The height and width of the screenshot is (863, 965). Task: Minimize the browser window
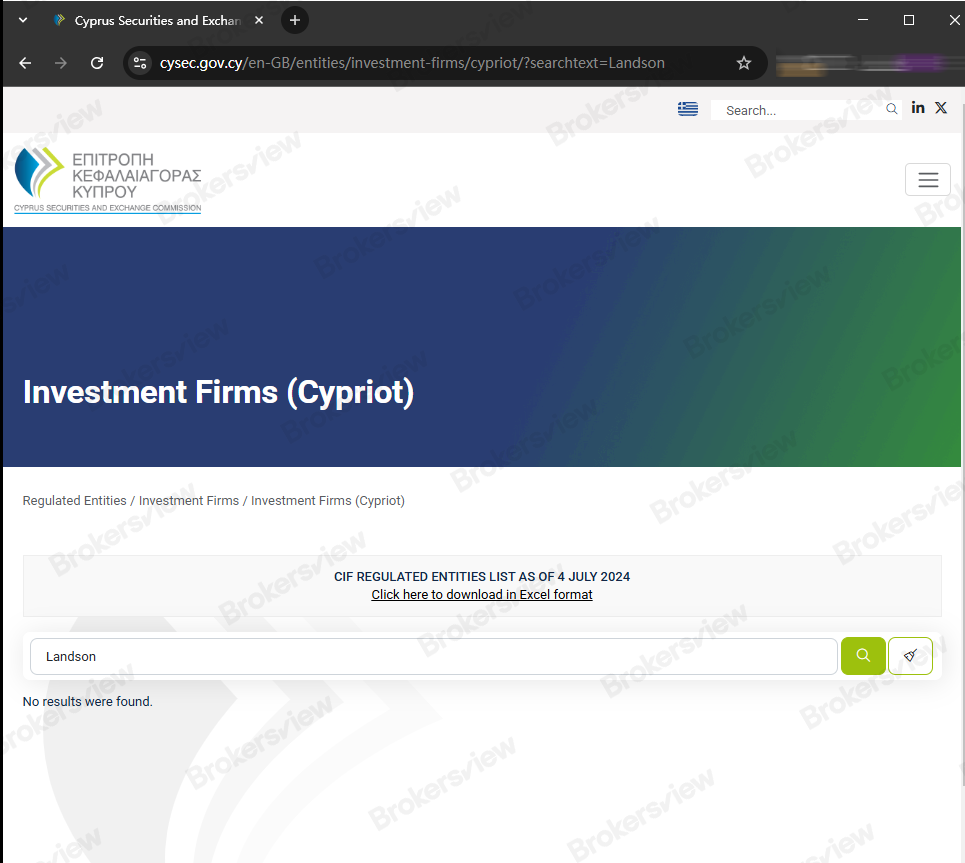click(x=863, y=20)
